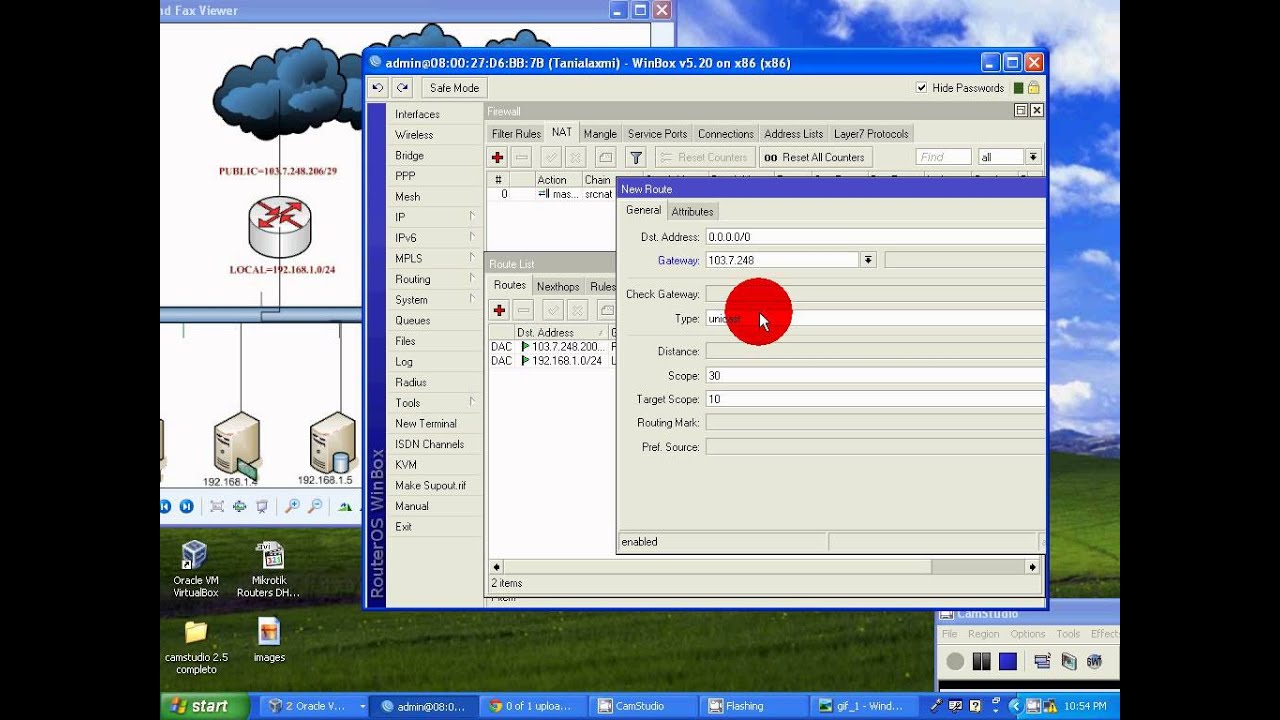Screen dimensions: 1280x720
Task: Add a new NAT rule with red plus
Action: [x=497, y=157]
